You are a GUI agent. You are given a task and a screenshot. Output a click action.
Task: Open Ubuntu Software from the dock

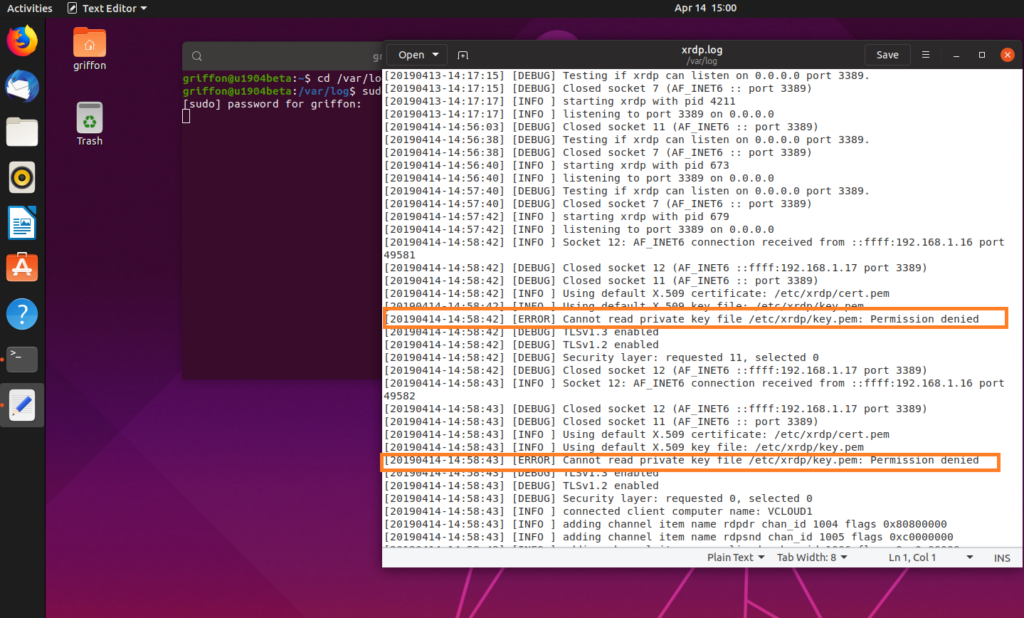[x=22, y=268]
